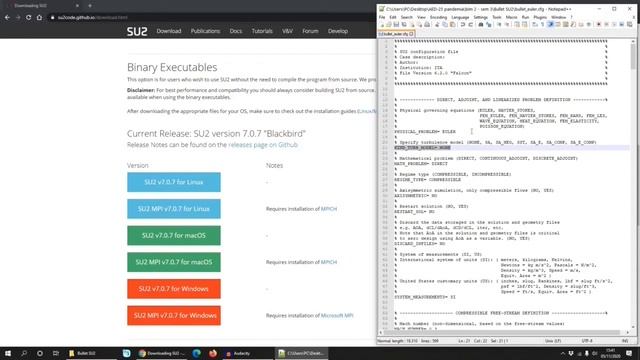The image size is (640, 360).
Task: Toggle the highlighted Indent Guide toolbar button
Action: (x=550, y=24)
